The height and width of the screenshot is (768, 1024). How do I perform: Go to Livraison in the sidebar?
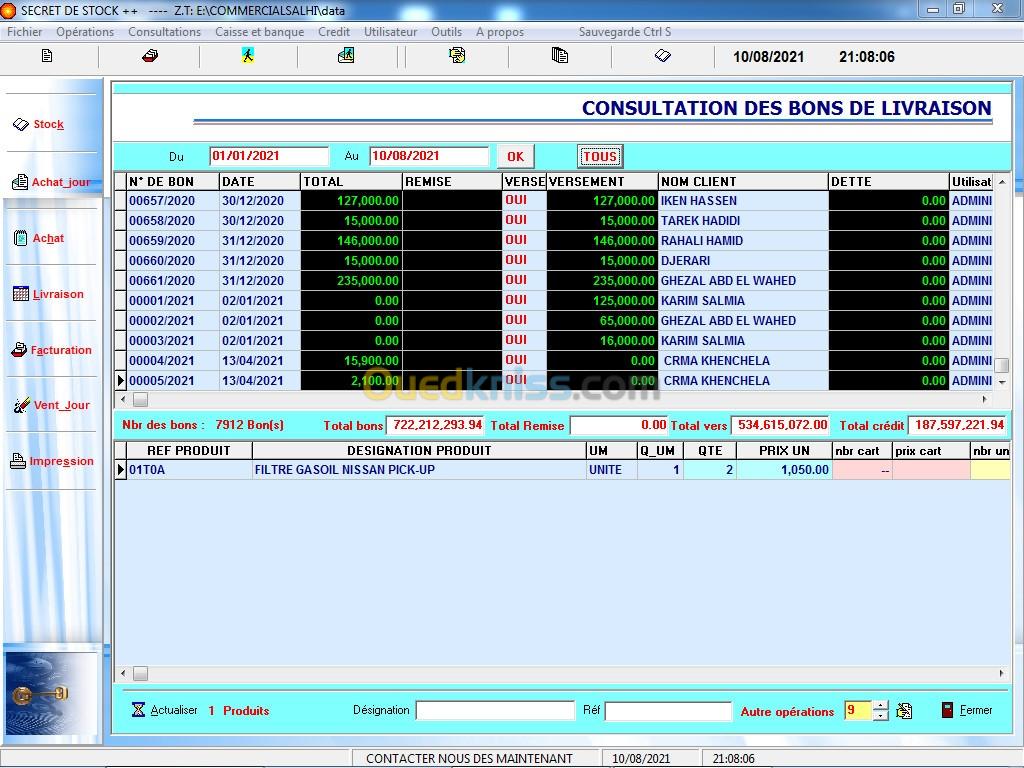[x=57, y=294]
